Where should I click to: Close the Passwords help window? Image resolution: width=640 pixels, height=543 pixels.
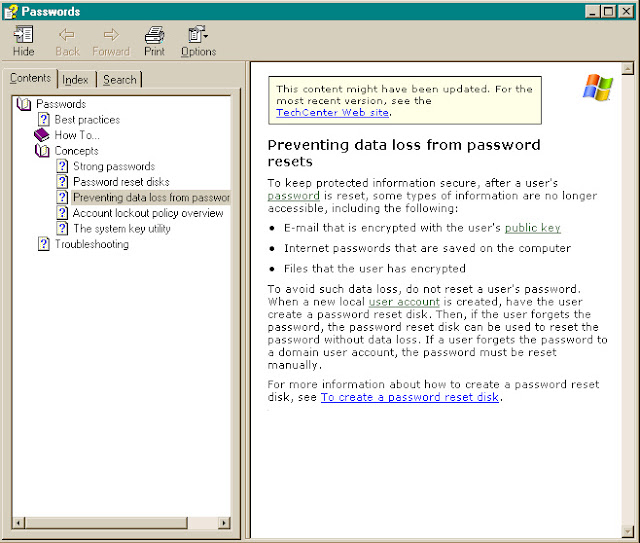pyautogui.click(x=625, y=11)
